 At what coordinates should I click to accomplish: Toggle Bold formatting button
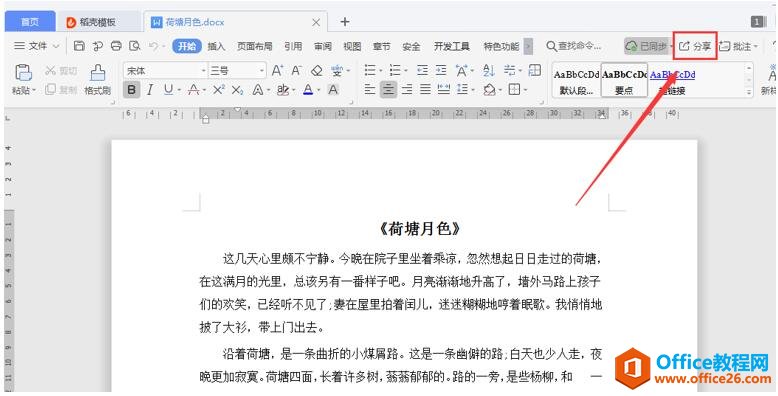point(131,90)
